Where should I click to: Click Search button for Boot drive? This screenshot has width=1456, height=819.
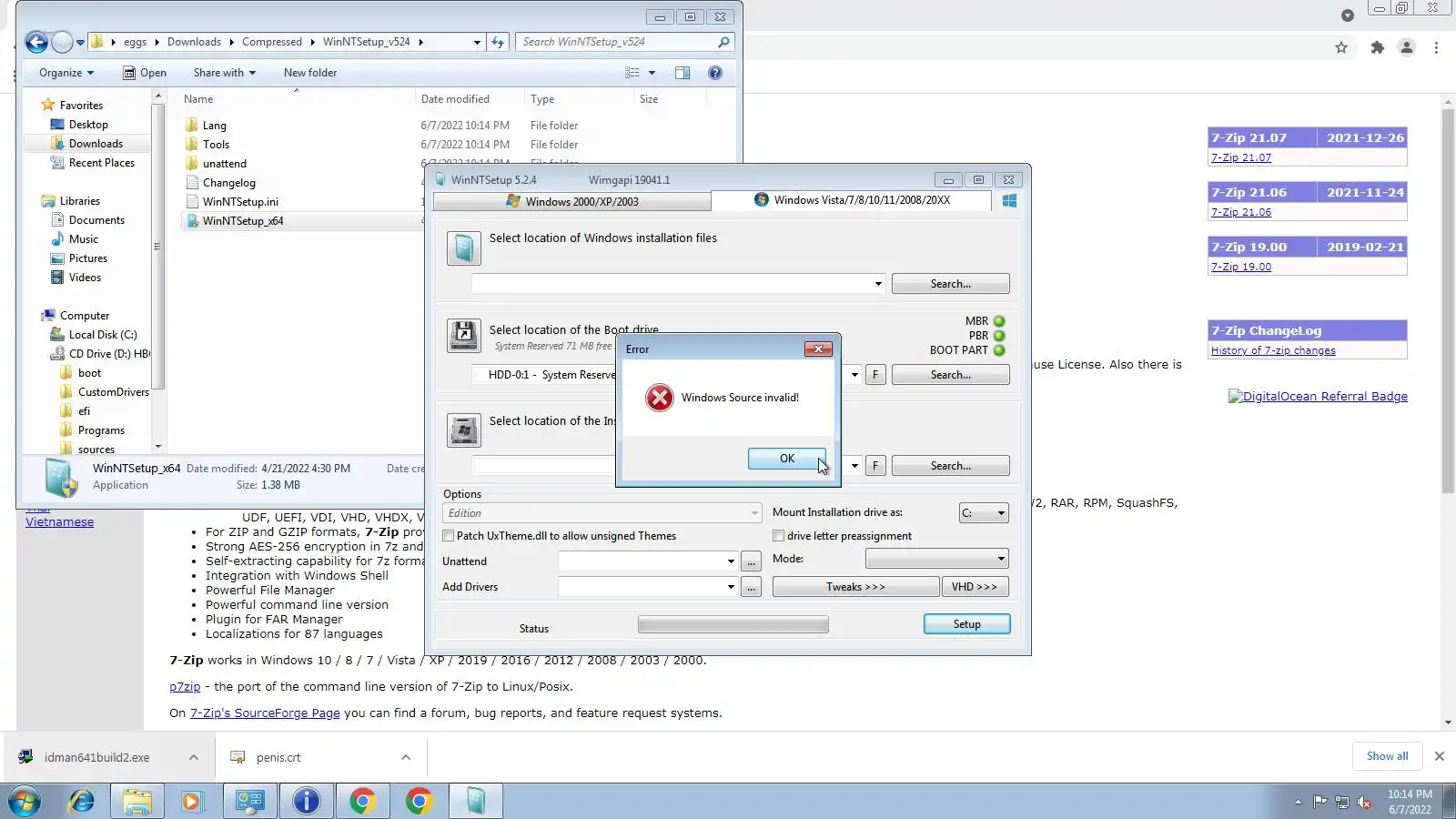coord(950,375)
